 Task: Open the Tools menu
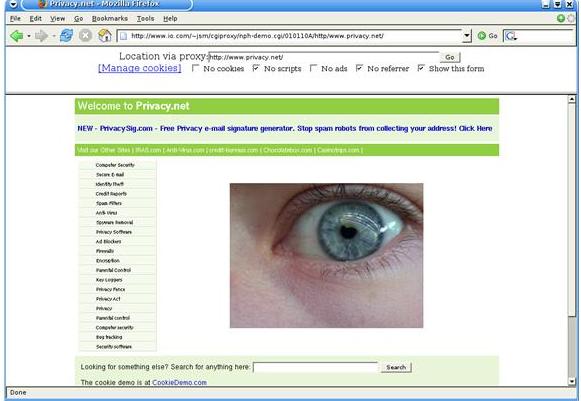click(145, 19)
